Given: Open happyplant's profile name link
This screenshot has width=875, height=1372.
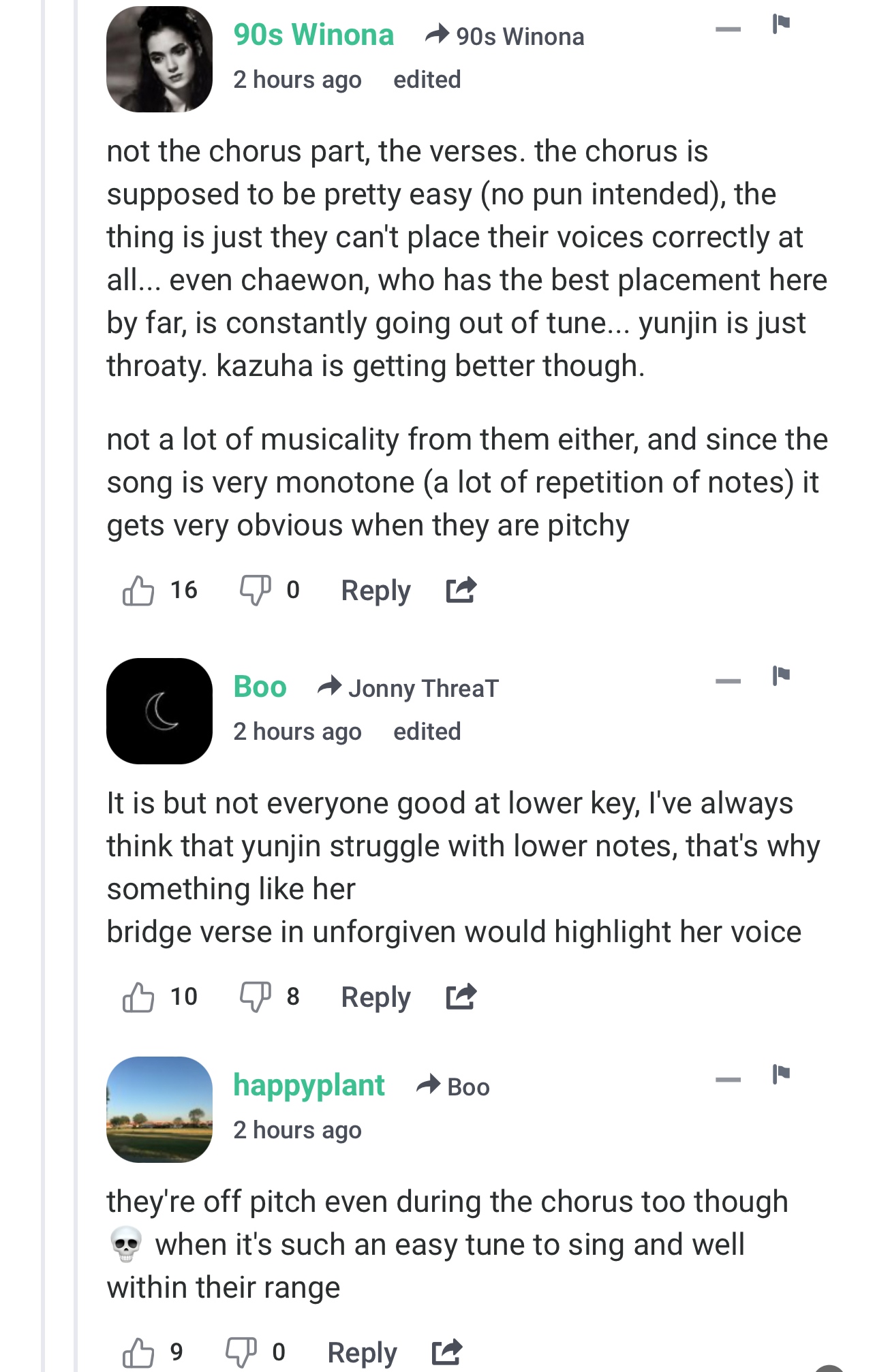Looking at the screenshot, I should point(309,1085).
